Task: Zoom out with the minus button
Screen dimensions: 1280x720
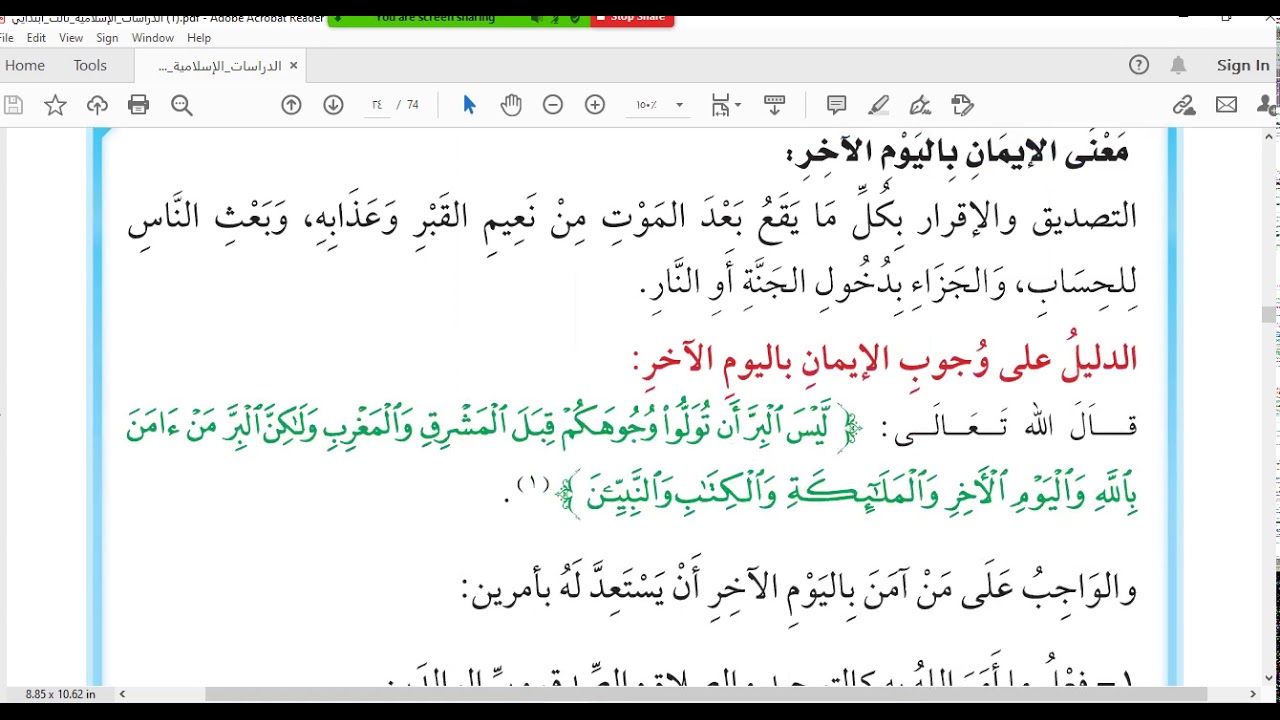Action: (553, 105)
